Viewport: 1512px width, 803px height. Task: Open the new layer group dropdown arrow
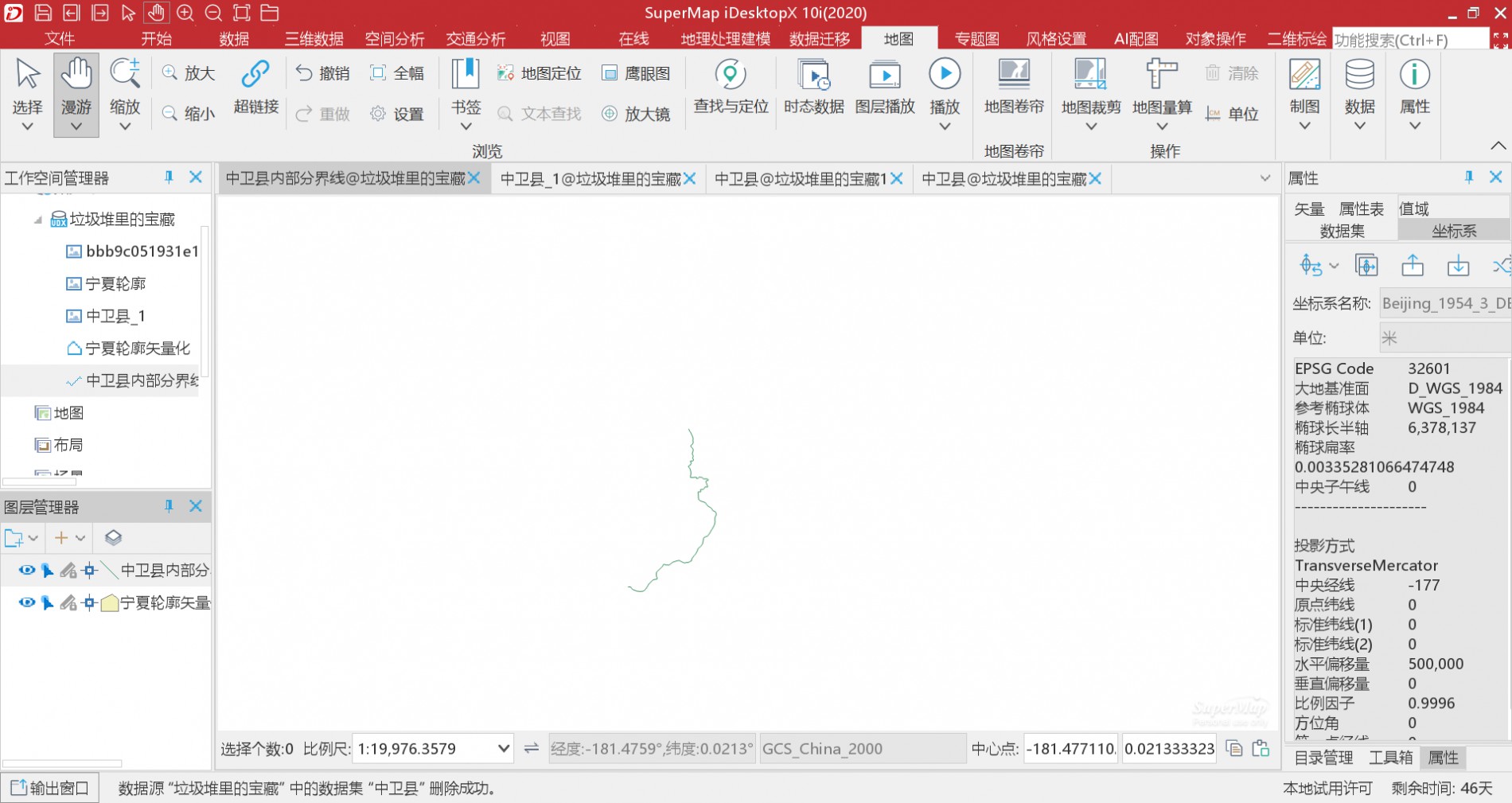(x=33, y=538)
